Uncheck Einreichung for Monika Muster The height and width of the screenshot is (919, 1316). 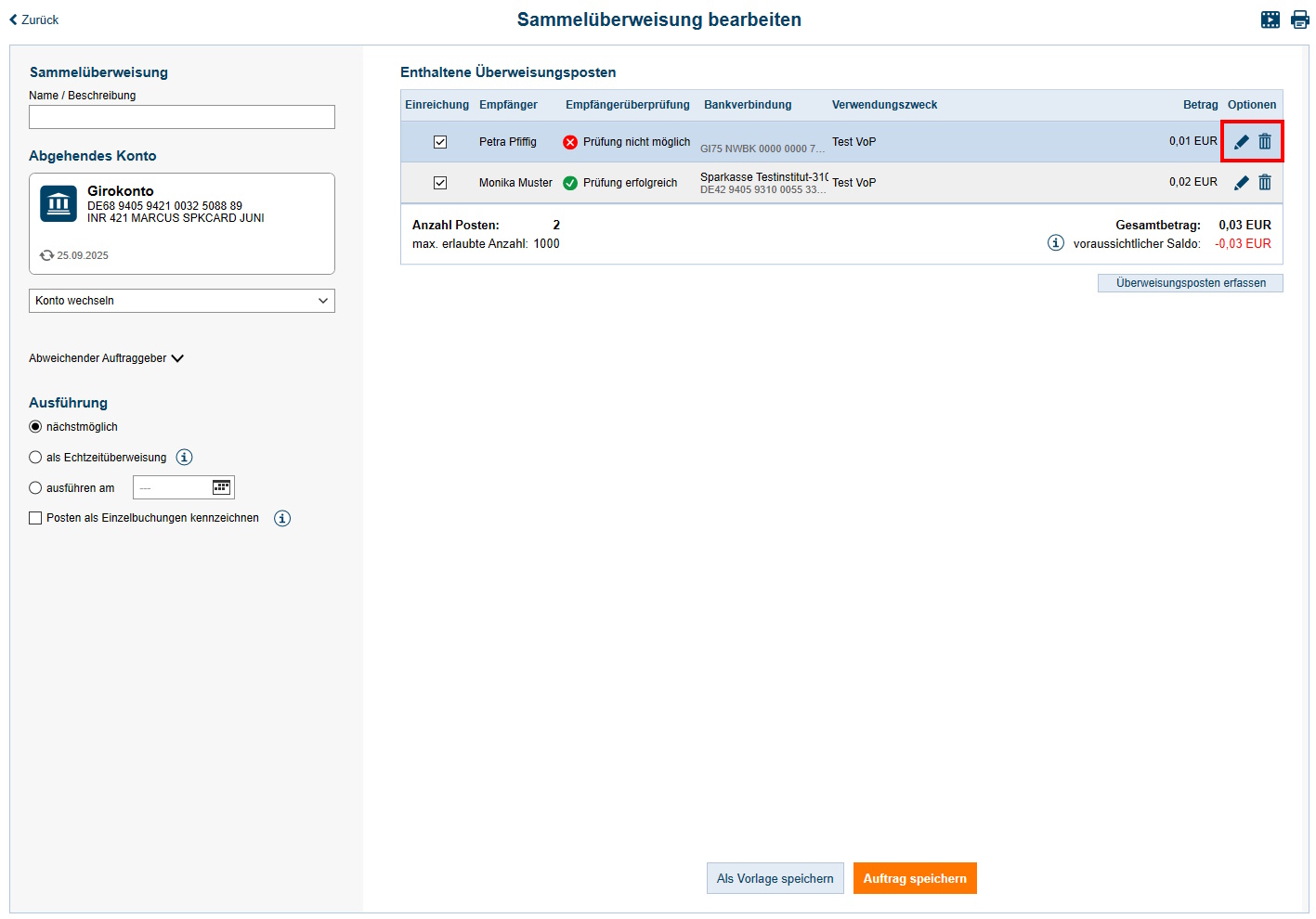click(440, 183)
